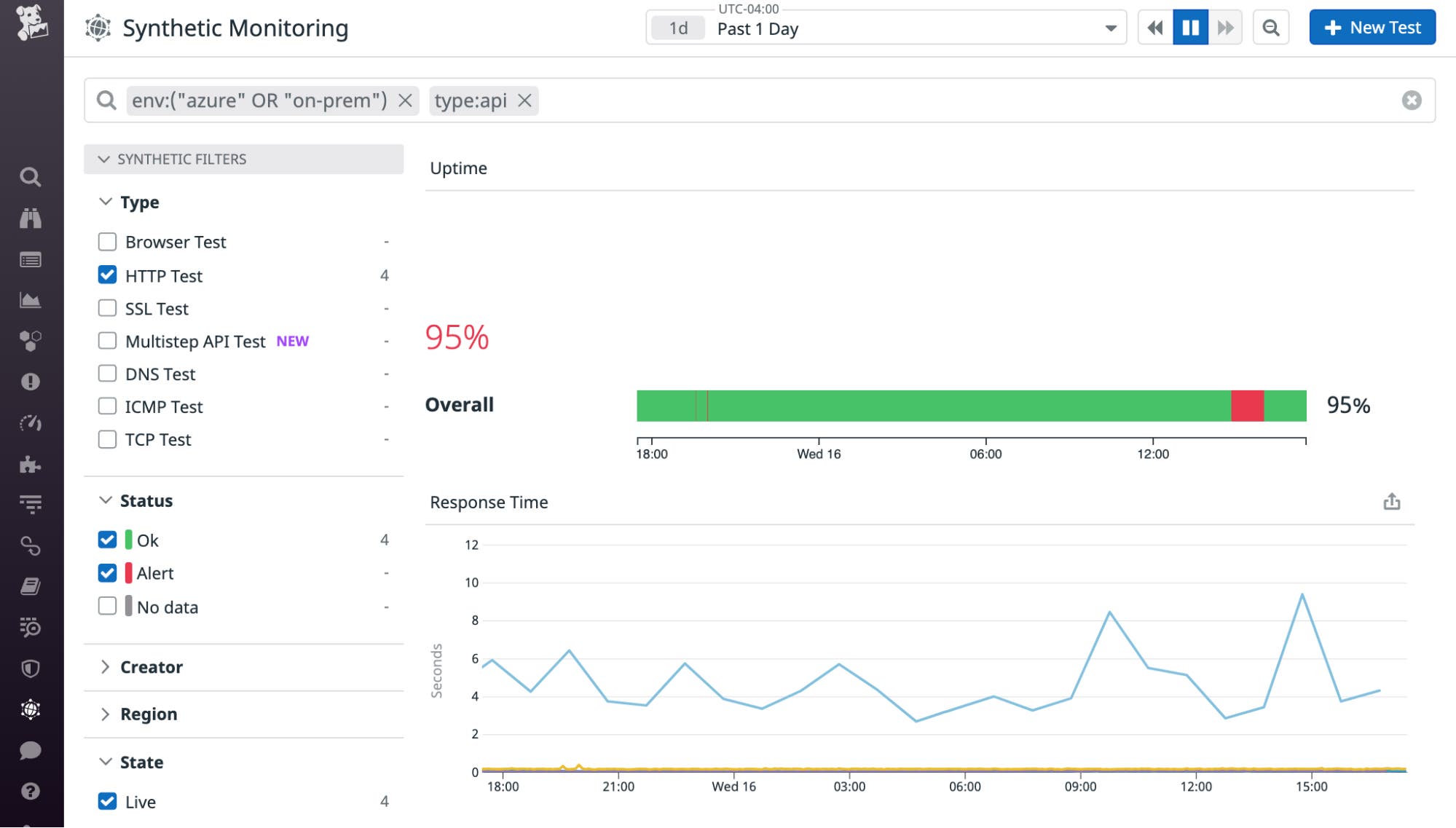This screenshot has width=1456, height=828.
Task: Click the New Test button
Action: click(x=1372, y=28)
